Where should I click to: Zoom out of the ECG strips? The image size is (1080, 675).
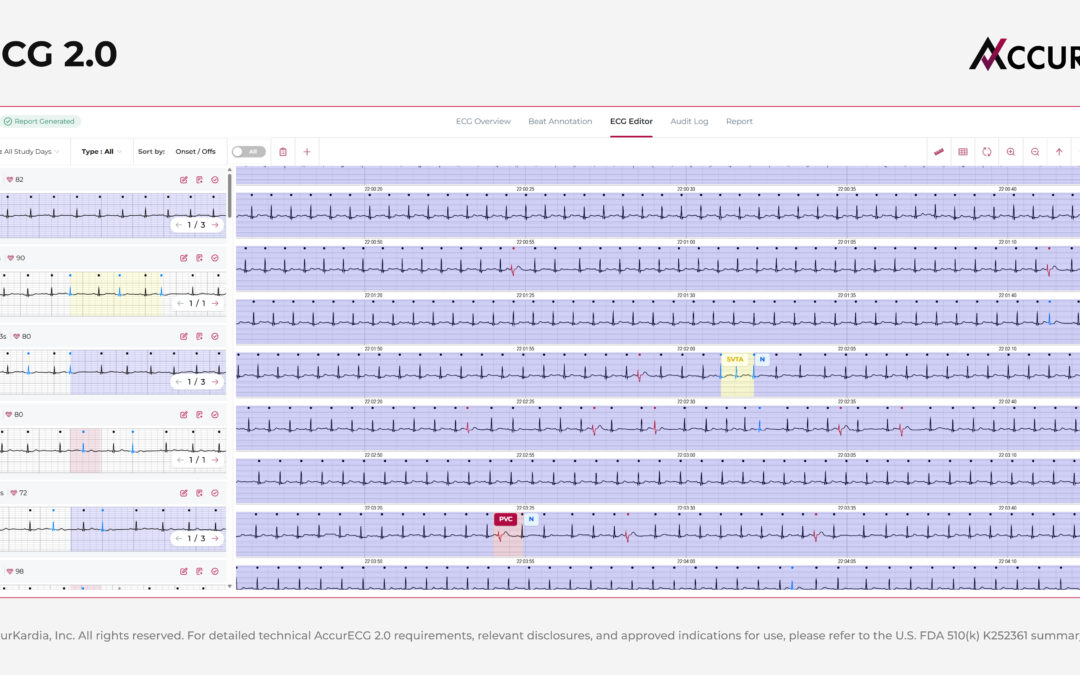point(1035,151)
